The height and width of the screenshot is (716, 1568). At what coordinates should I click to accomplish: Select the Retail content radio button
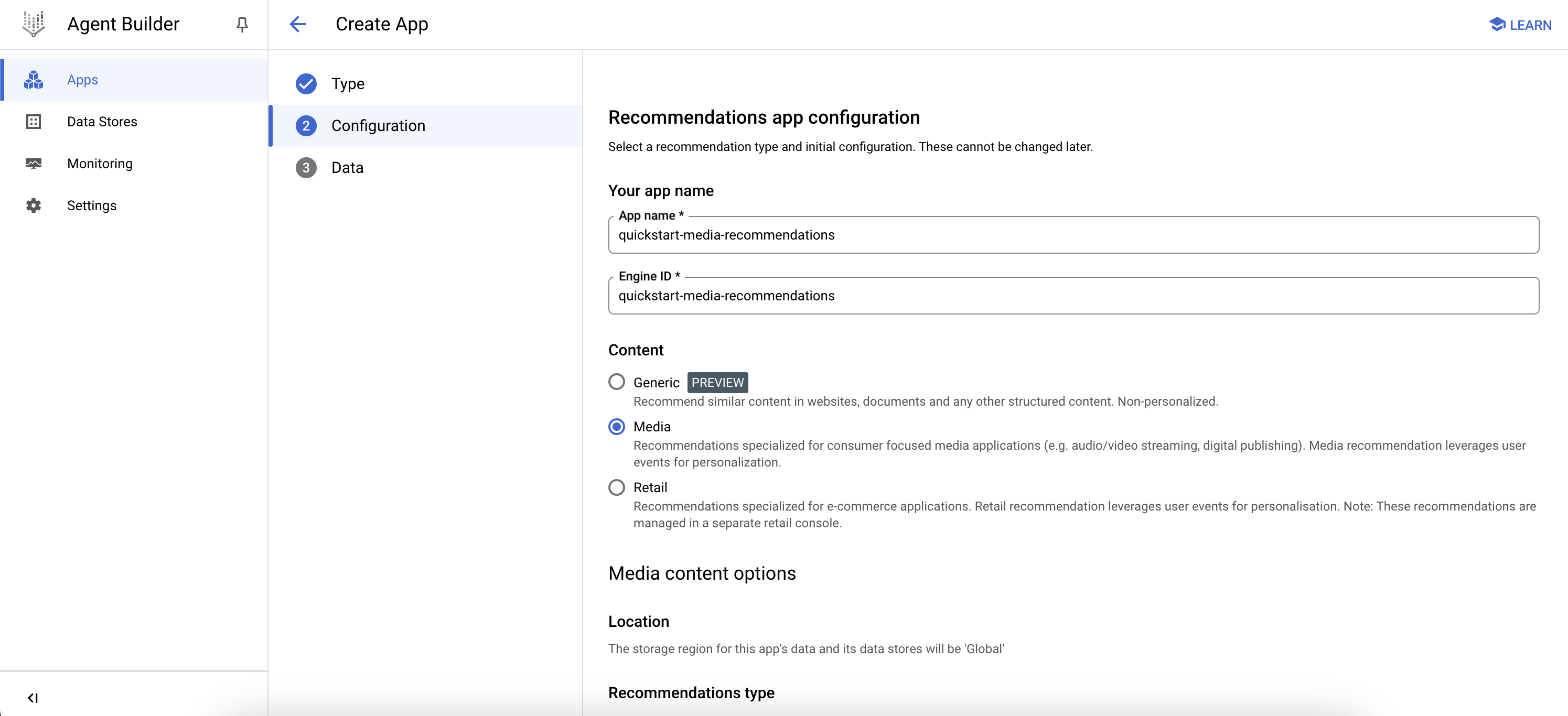coord(617,487)
